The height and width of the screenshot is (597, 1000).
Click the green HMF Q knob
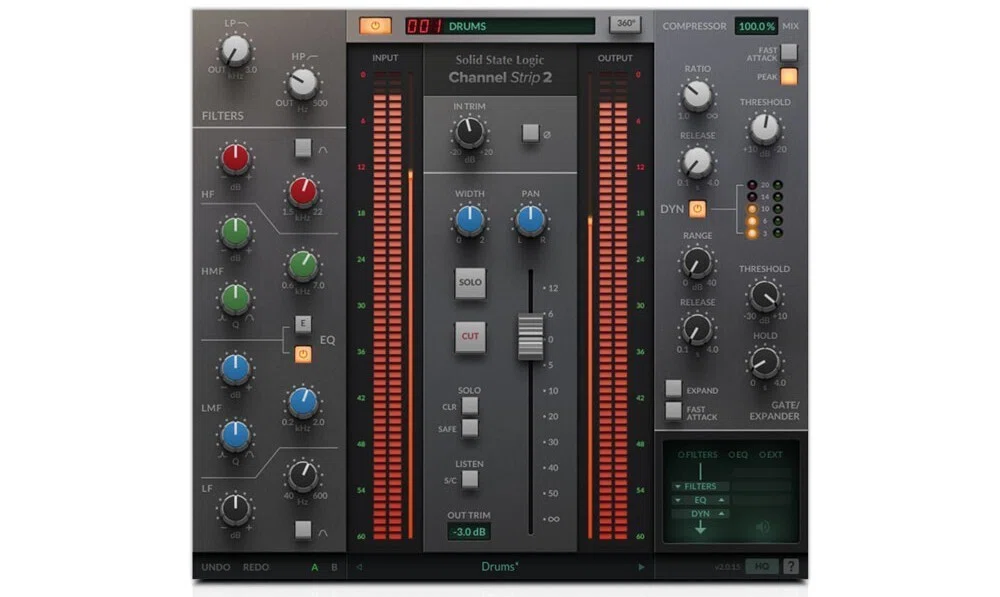(235, 298)
